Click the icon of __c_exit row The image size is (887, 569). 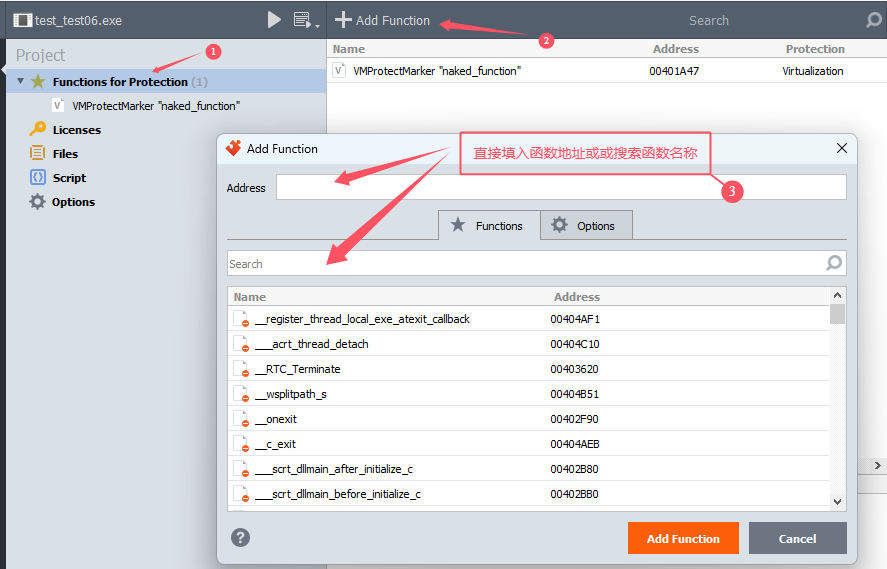pos(241,443)
